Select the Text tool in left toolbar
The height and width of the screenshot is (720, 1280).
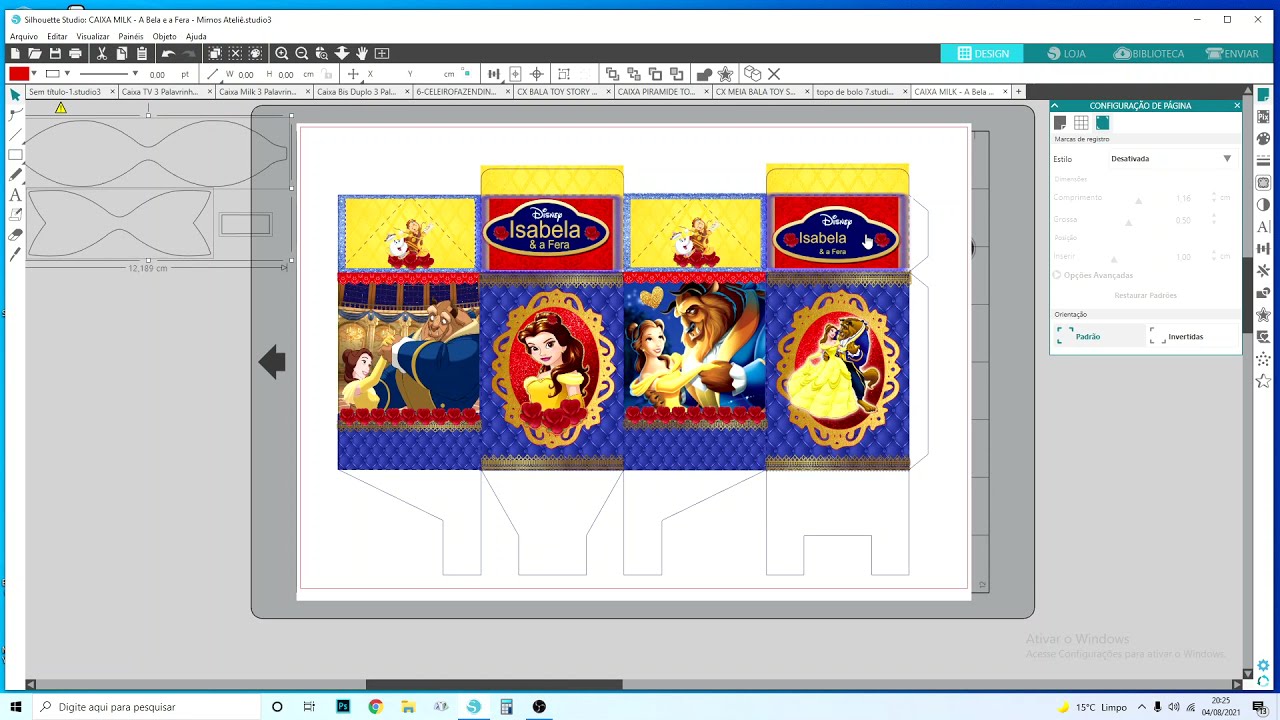pyautogui.click(x=15, y=195)
